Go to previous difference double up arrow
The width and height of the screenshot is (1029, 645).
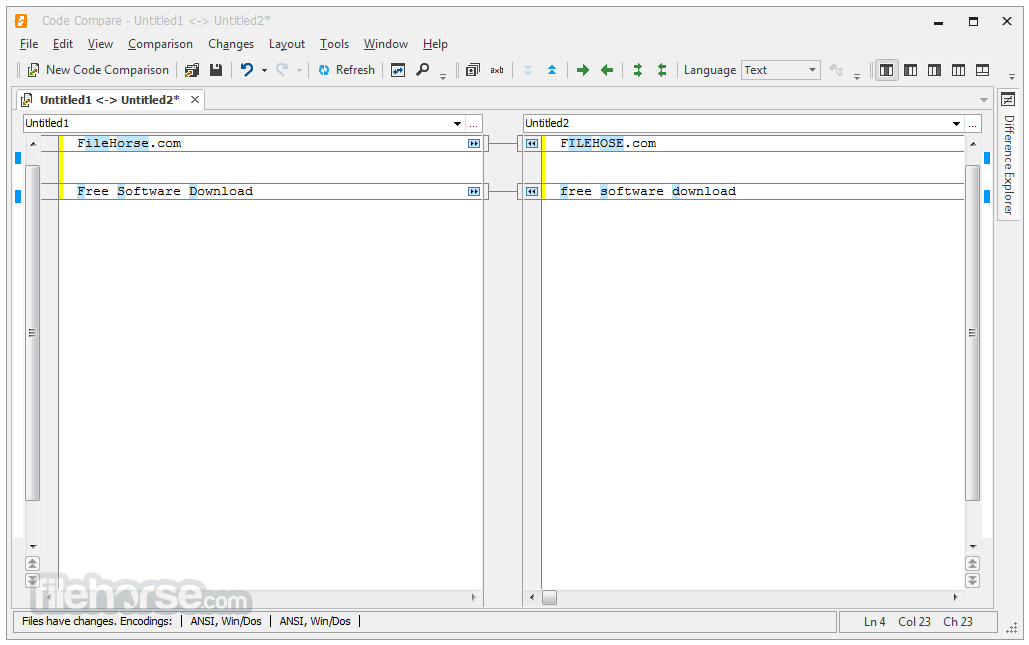pos(552,70)
